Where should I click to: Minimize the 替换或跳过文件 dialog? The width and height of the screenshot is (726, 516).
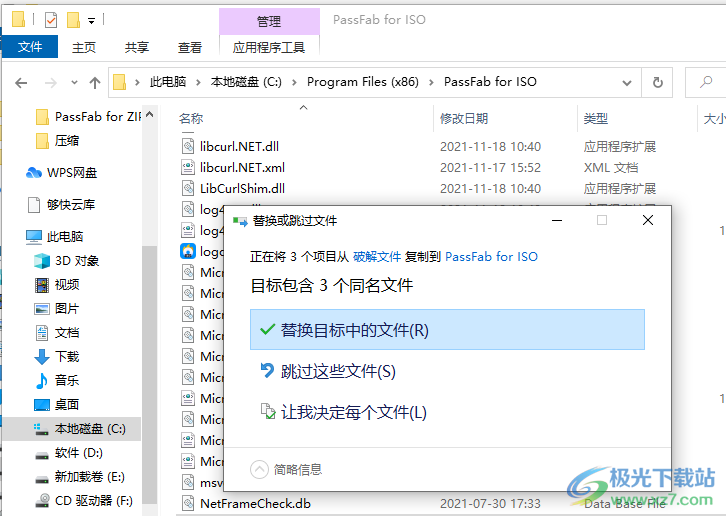pos(557,220)
